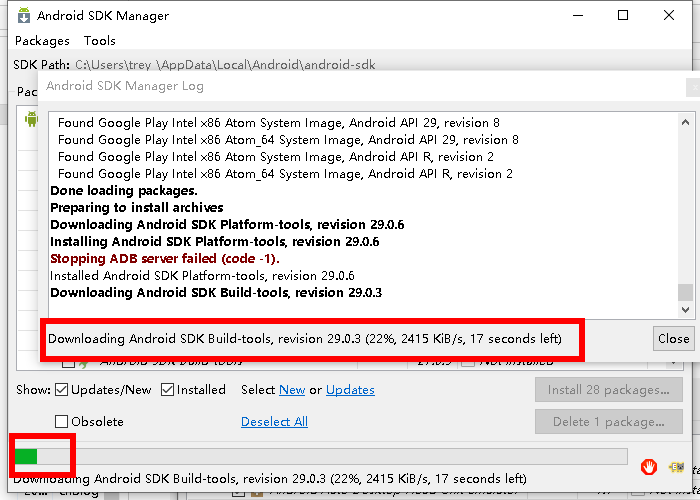Click the Delete 1 package button
The height and width of the screenshot is (500, 700).
tap(609, 421)
